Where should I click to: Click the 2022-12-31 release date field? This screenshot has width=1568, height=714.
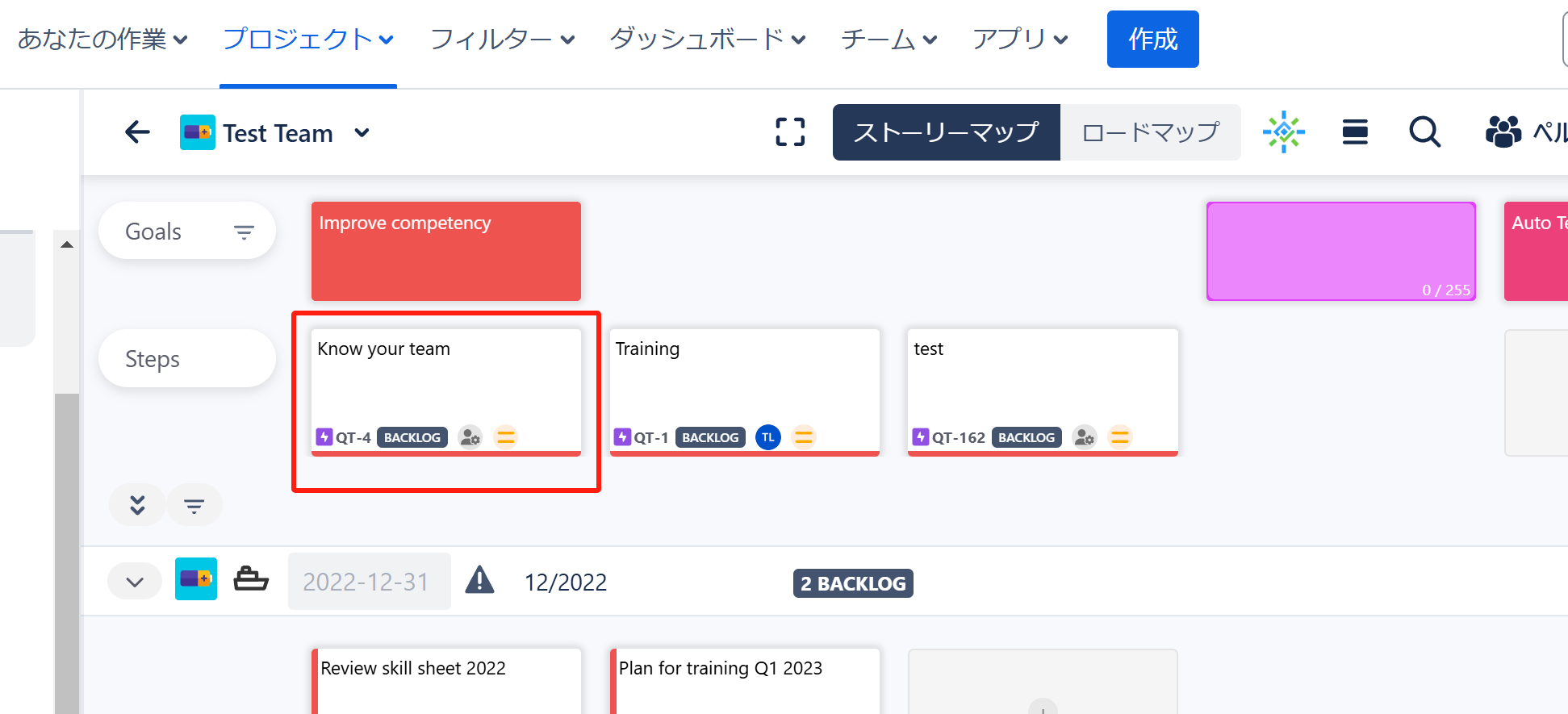[x=369, y=582]
